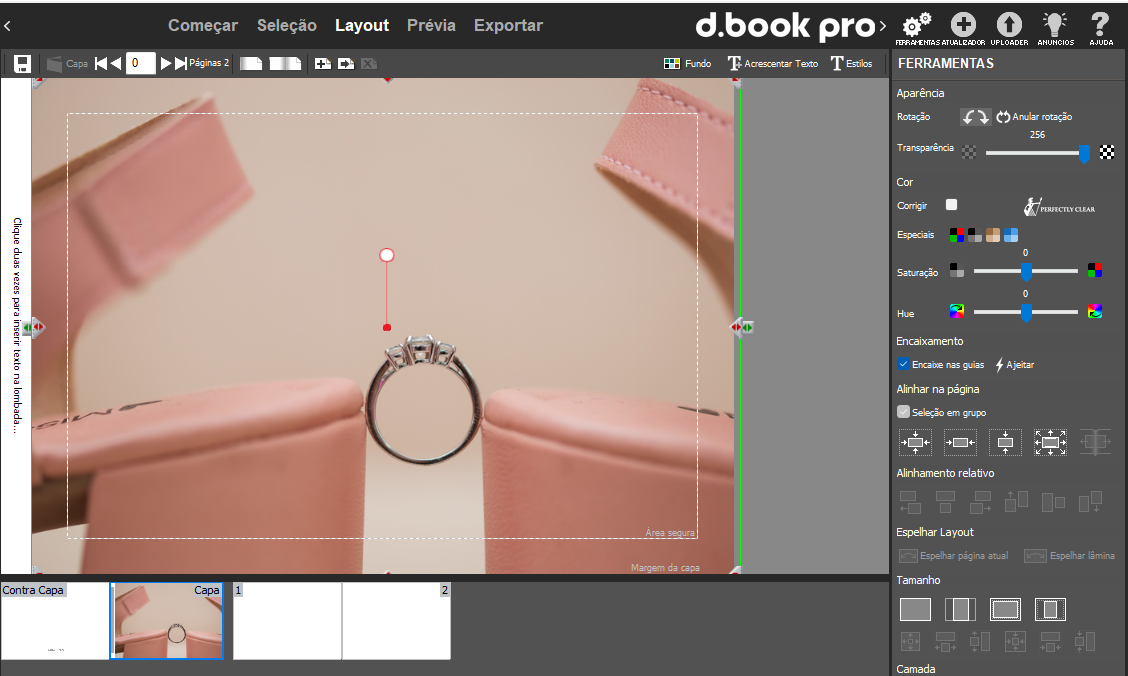Go to previous page arrow

[x=116, y=63]
